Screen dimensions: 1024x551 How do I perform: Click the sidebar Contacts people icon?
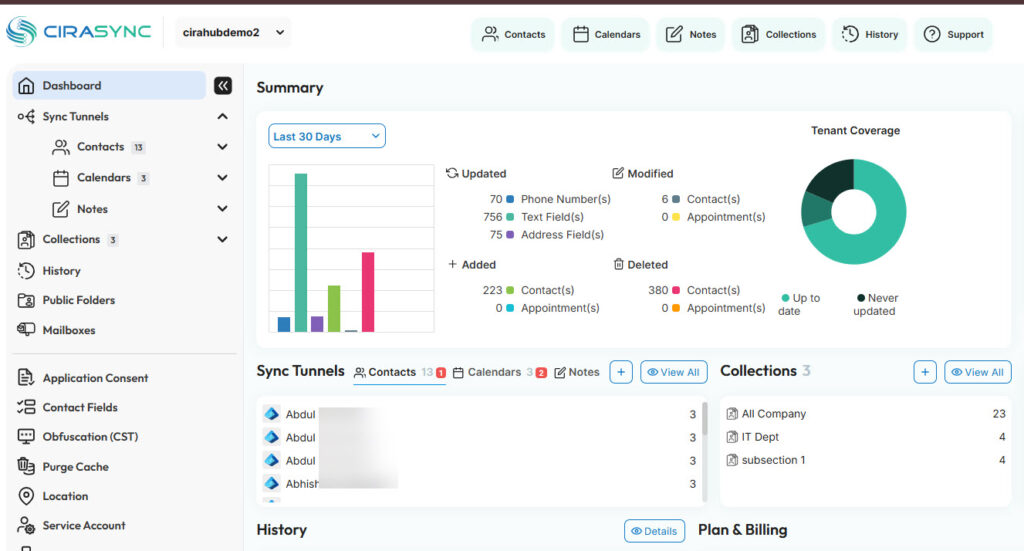click(x=61, y=147)
